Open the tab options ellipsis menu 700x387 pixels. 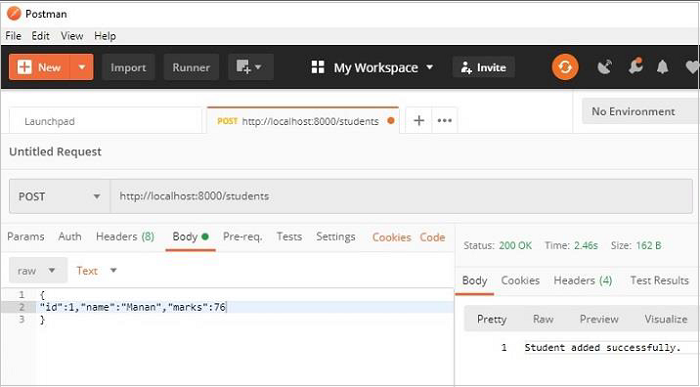[x=445, y=121]
